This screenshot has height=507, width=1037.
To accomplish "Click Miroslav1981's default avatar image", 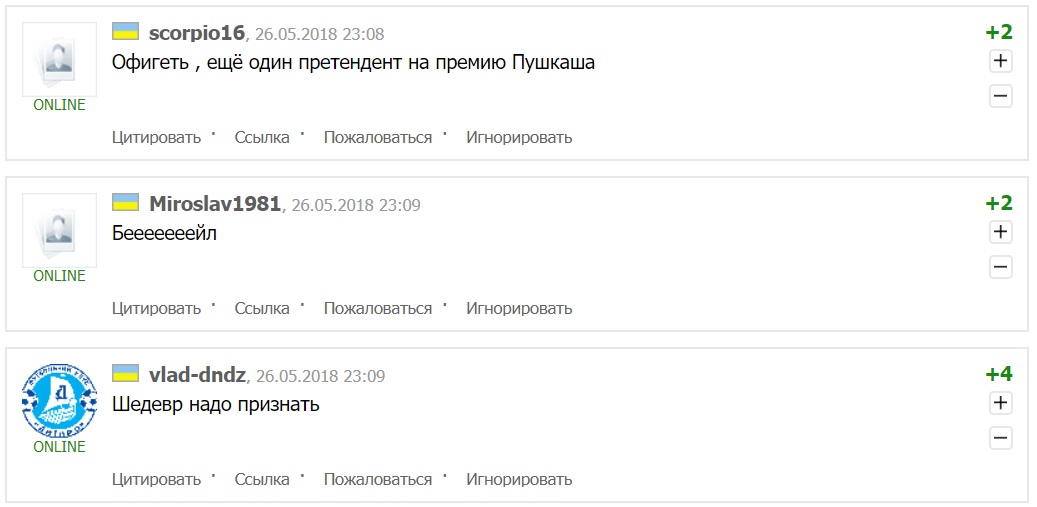I will (x=59, y=229).
